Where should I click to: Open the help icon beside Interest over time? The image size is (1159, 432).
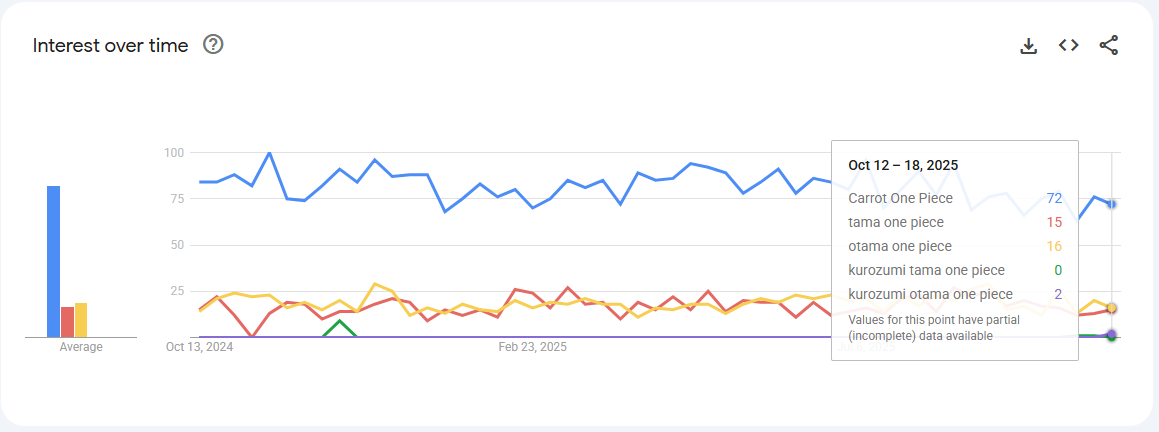pyautogui.click(x=213, y=44)
